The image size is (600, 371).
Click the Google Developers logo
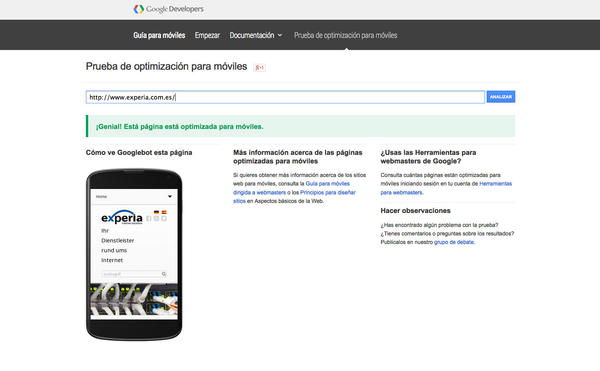pos(168,9)
